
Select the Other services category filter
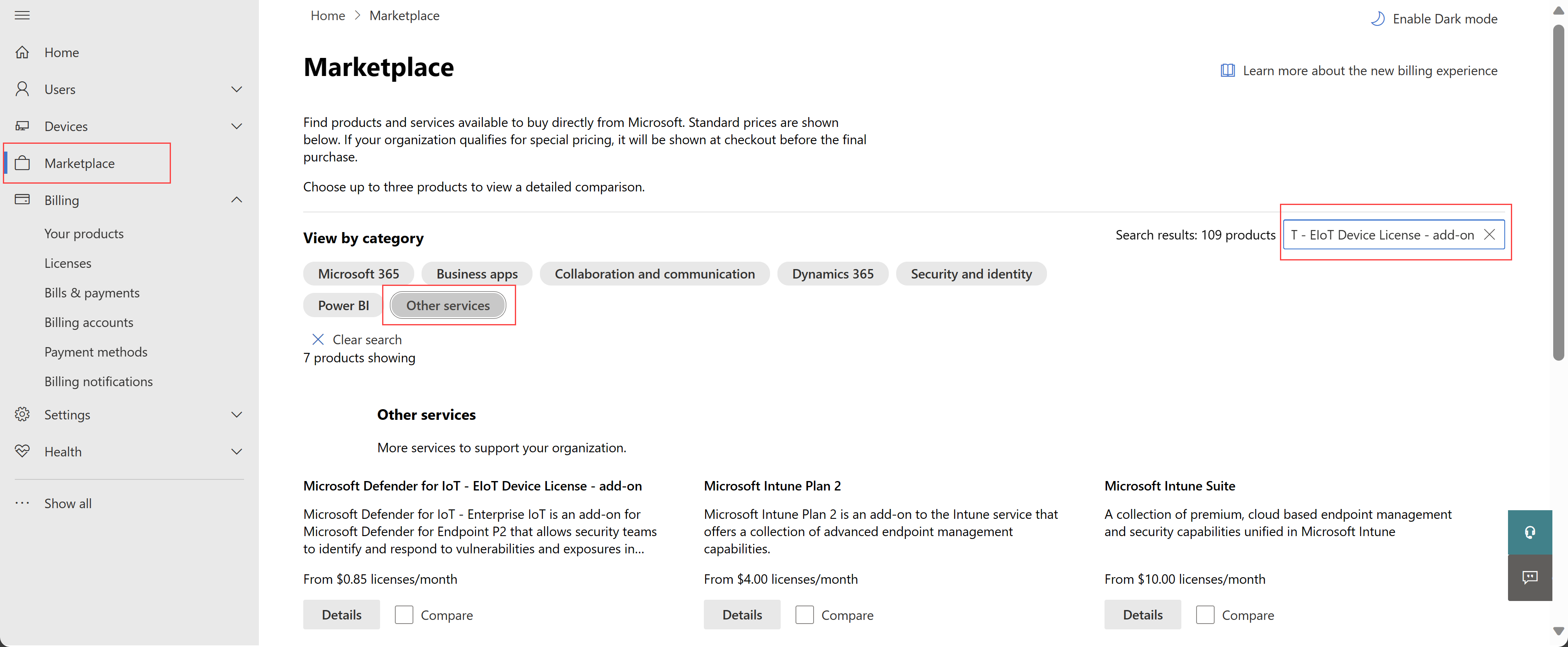(x=448, y=305)
